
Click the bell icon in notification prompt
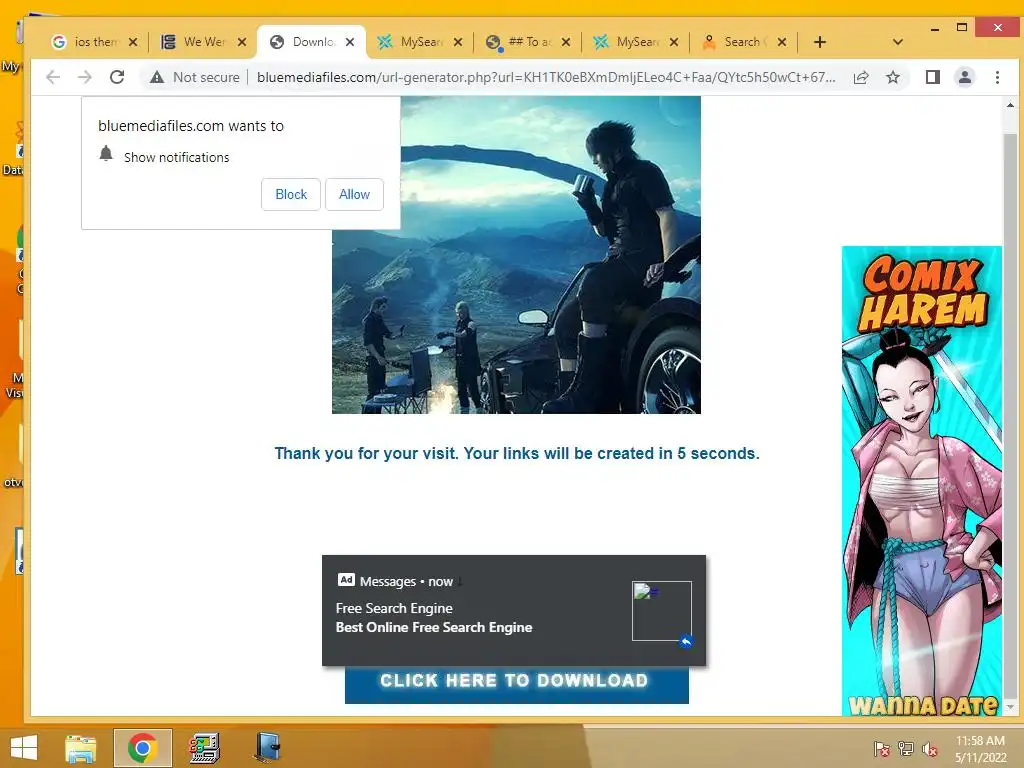click(106, 154)
